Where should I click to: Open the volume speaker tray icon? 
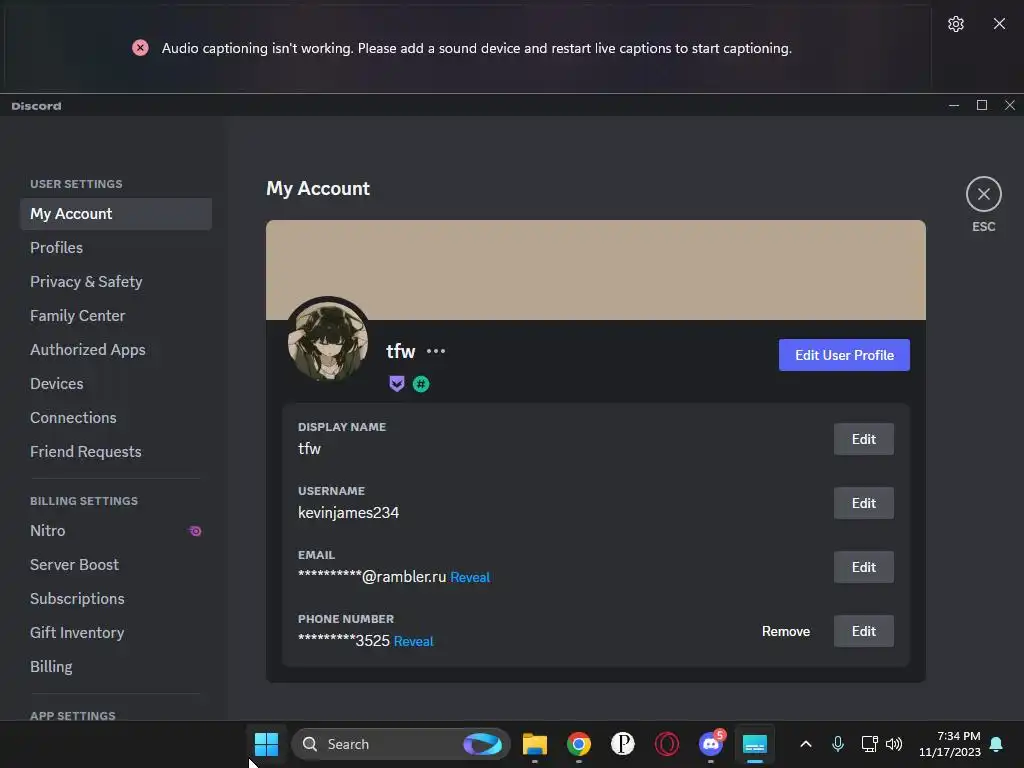coord(894,744)
